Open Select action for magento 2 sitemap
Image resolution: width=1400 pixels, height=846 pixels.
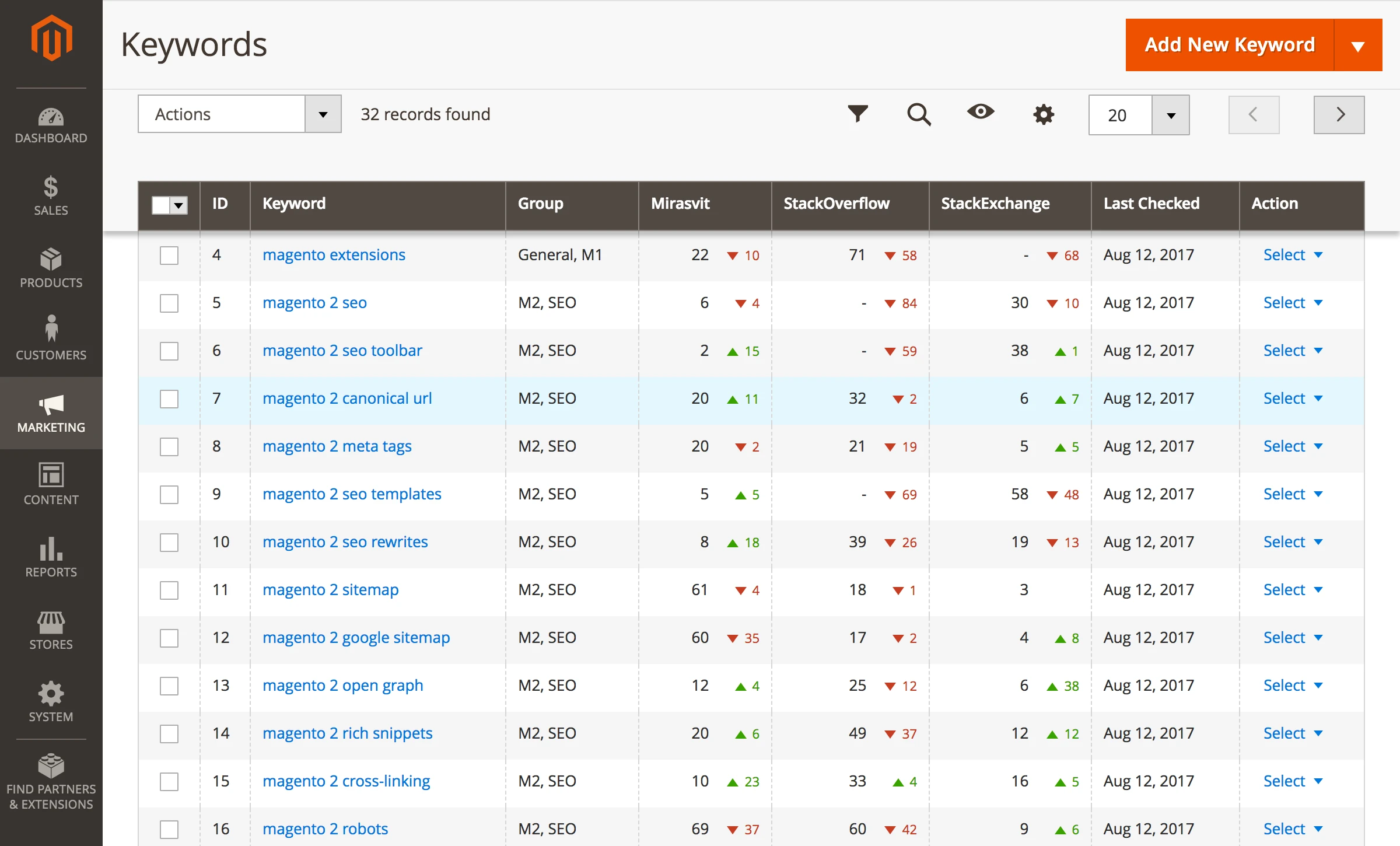1293,590
